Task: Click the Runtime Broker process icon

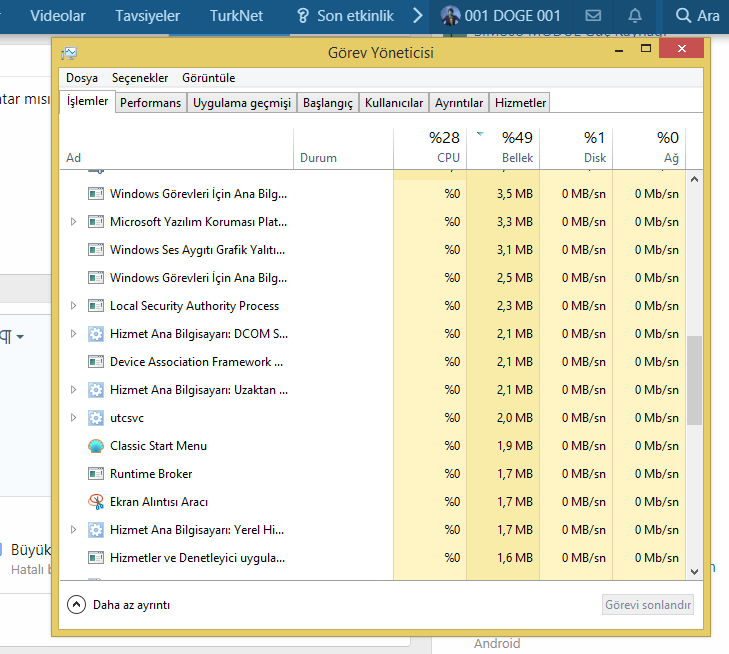Action: [x=96, y=474]
